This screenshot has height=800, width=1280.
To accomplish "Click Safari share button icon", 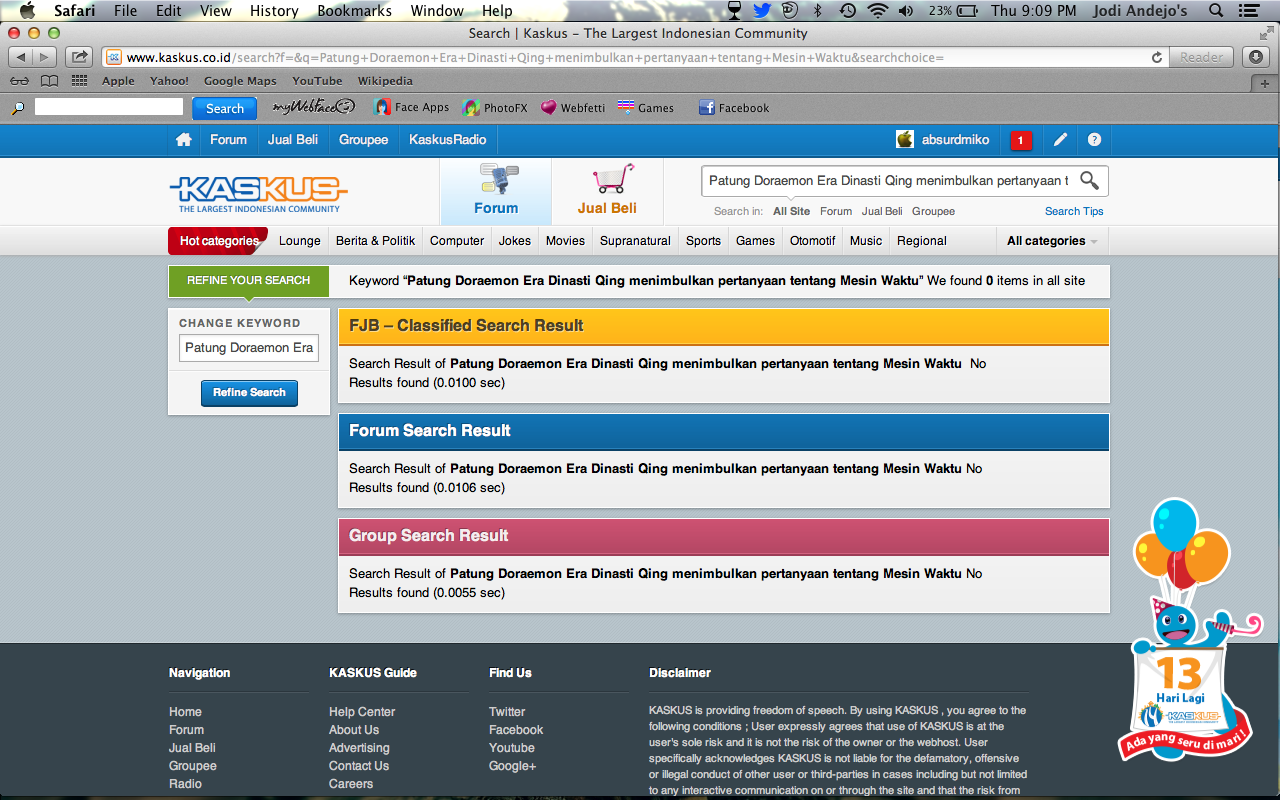I will (81, 57).
